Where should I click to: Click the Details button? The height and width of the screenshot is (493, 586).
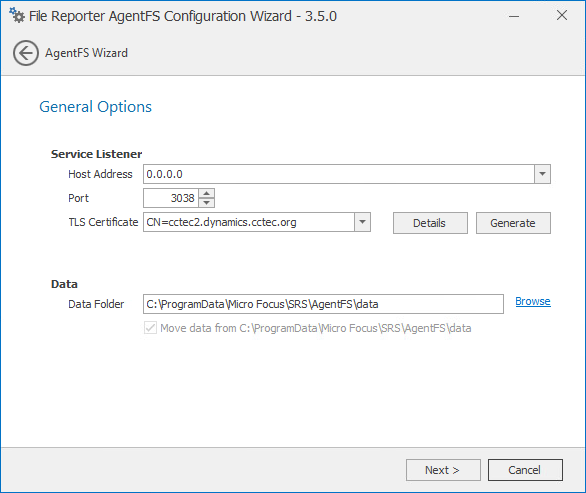[x=430, y=223]
